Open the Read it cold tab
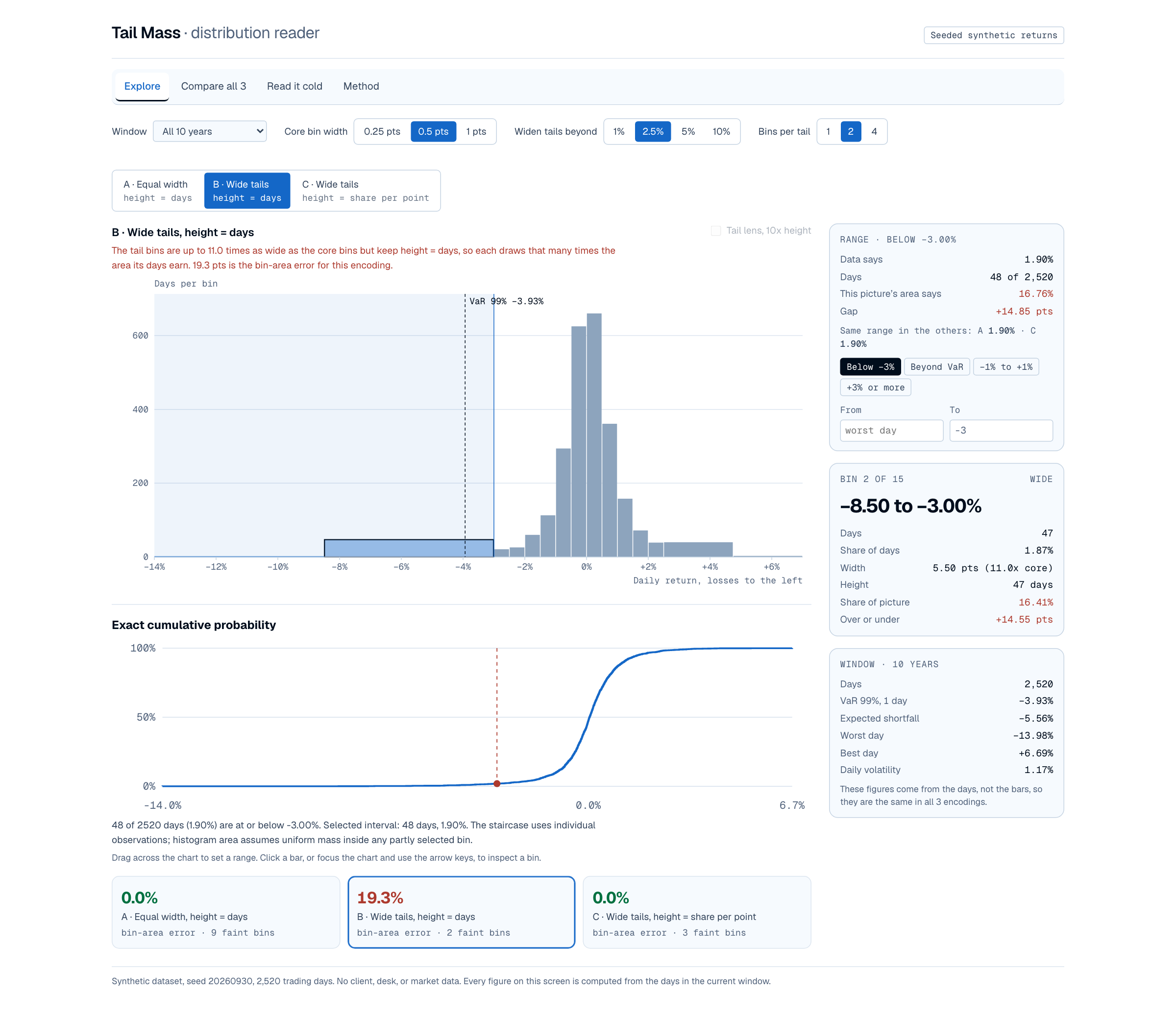This screenshot has height=1017, width=1176. coord(294,86)
